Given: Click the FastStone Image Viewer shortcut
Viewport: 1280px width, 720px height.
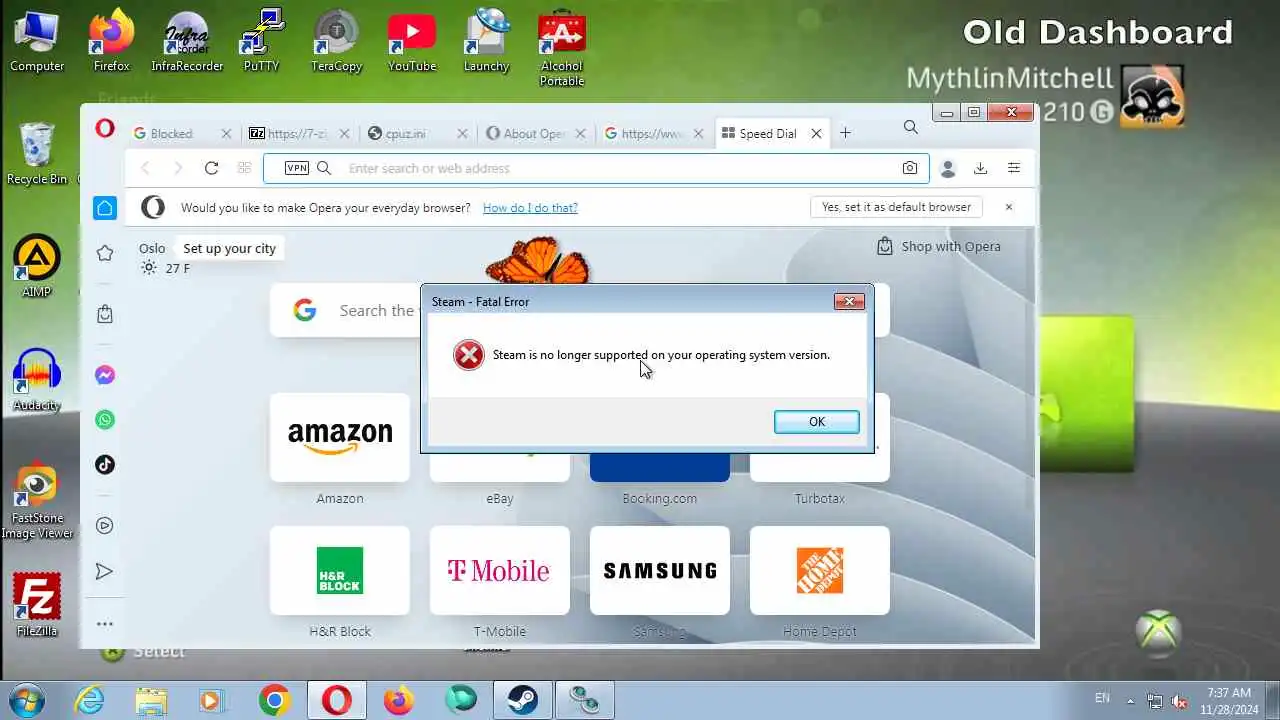Looking at the screenshot, I should [x=37, y=500].
